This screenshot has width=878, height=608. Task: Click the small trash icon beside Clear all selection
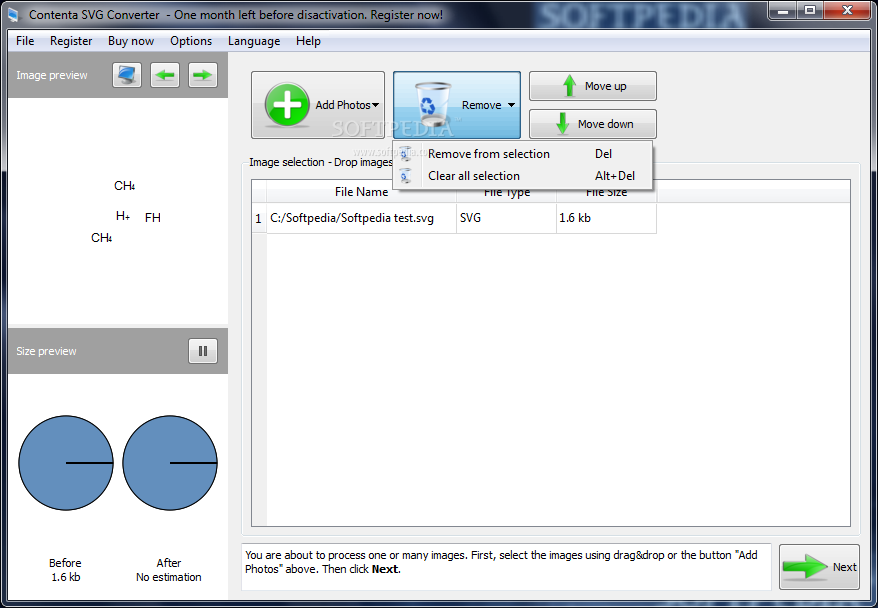click(x=406, y=176)
